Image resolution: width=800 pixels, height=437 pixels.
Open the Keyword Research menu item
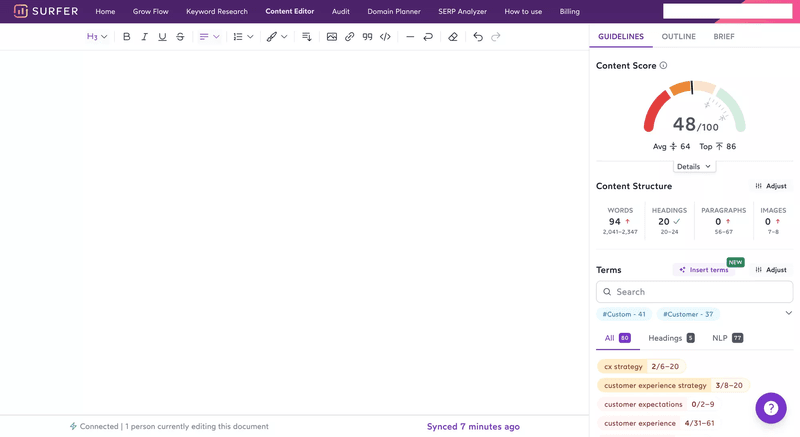217,11
